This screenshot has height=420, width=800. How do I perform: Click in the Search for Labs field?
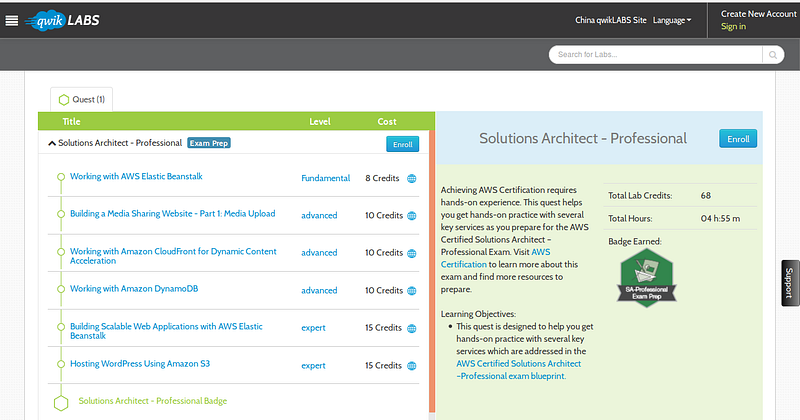656,55
